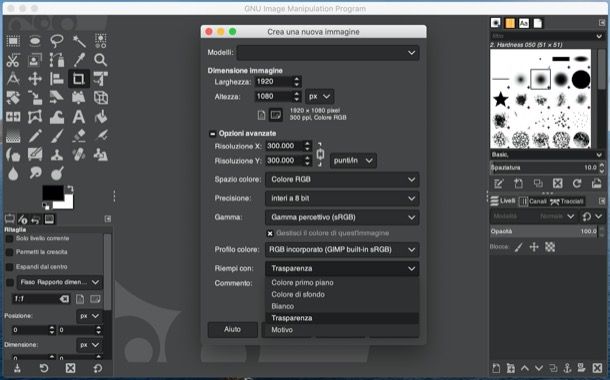Select the large black hard-edged round brush
This screenshot has height=380, width=610.
tap(581, 79)
